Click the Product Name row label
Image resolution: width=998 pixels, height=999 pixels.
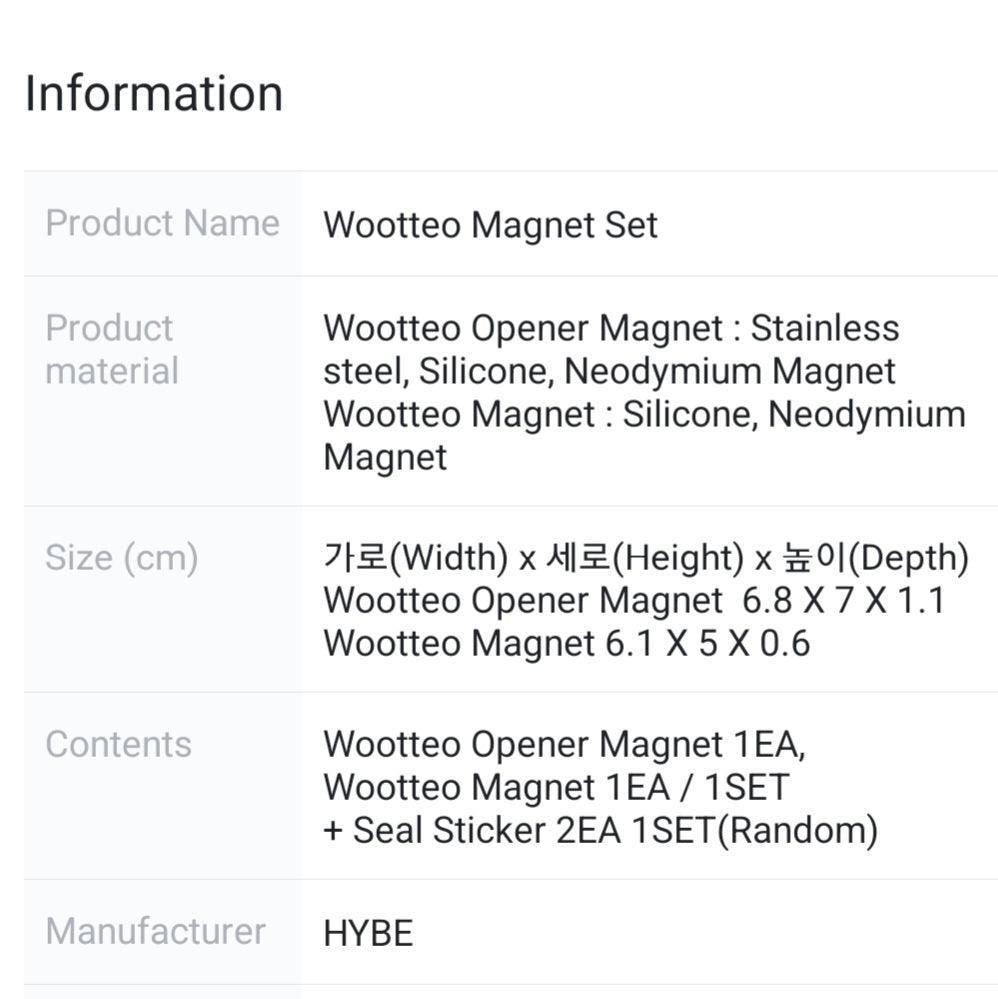(162, 222)
